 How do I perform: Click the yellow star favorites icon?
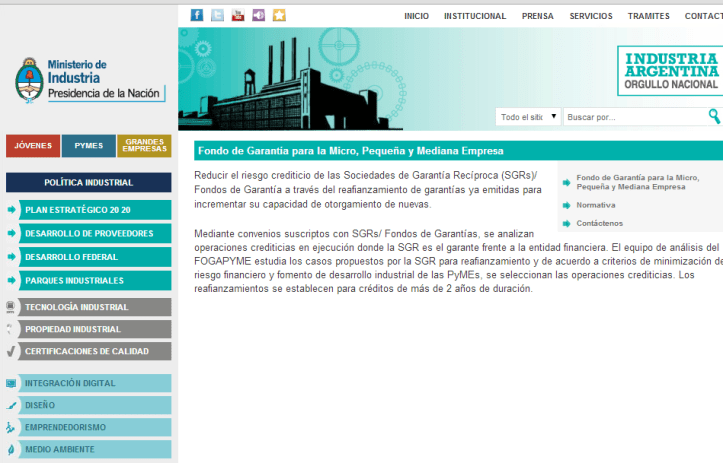point(279,15)
